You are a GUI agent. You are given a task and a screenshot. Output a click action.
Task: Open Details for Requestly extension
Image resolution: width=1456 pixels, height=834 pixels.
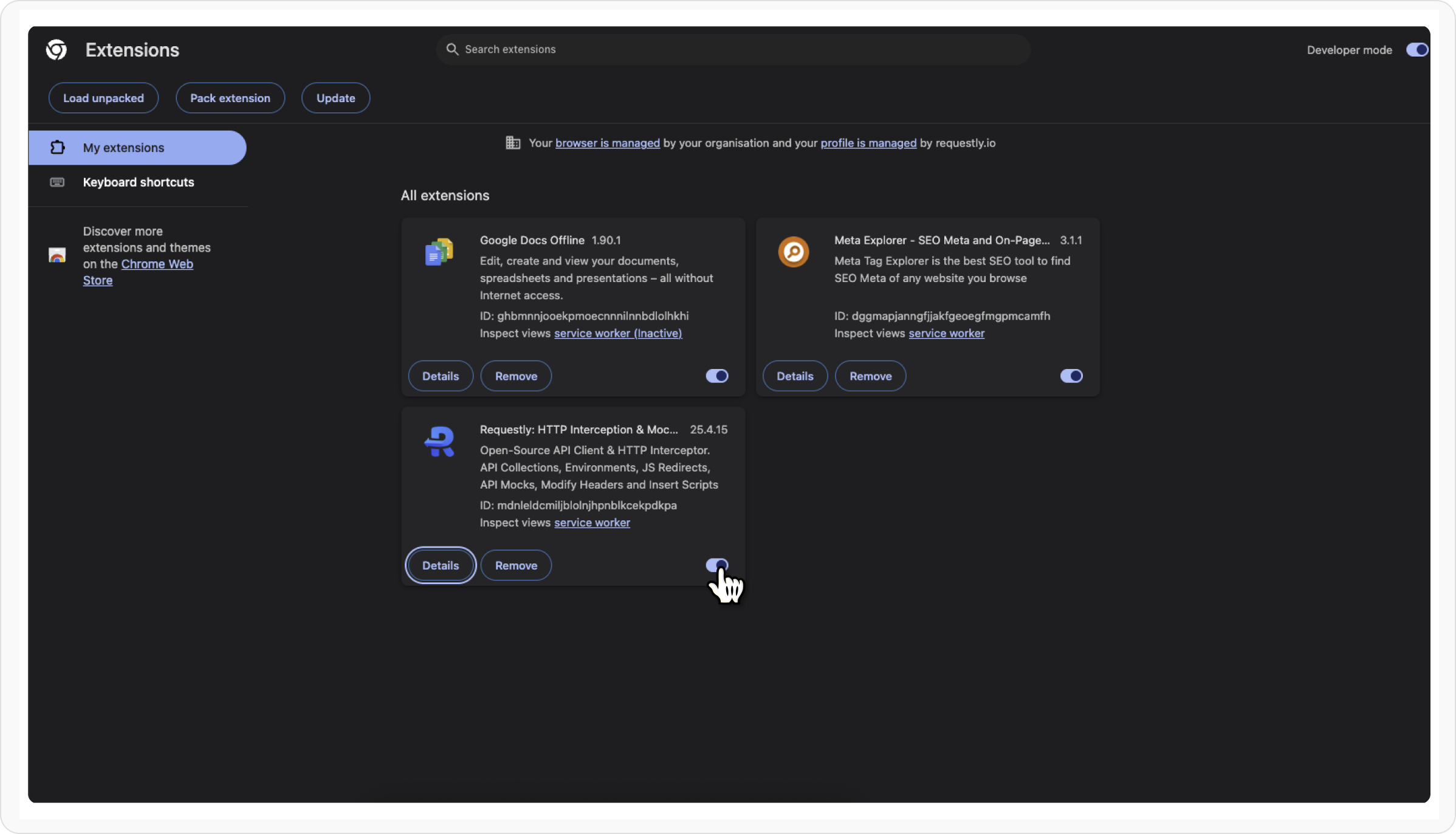440,565
